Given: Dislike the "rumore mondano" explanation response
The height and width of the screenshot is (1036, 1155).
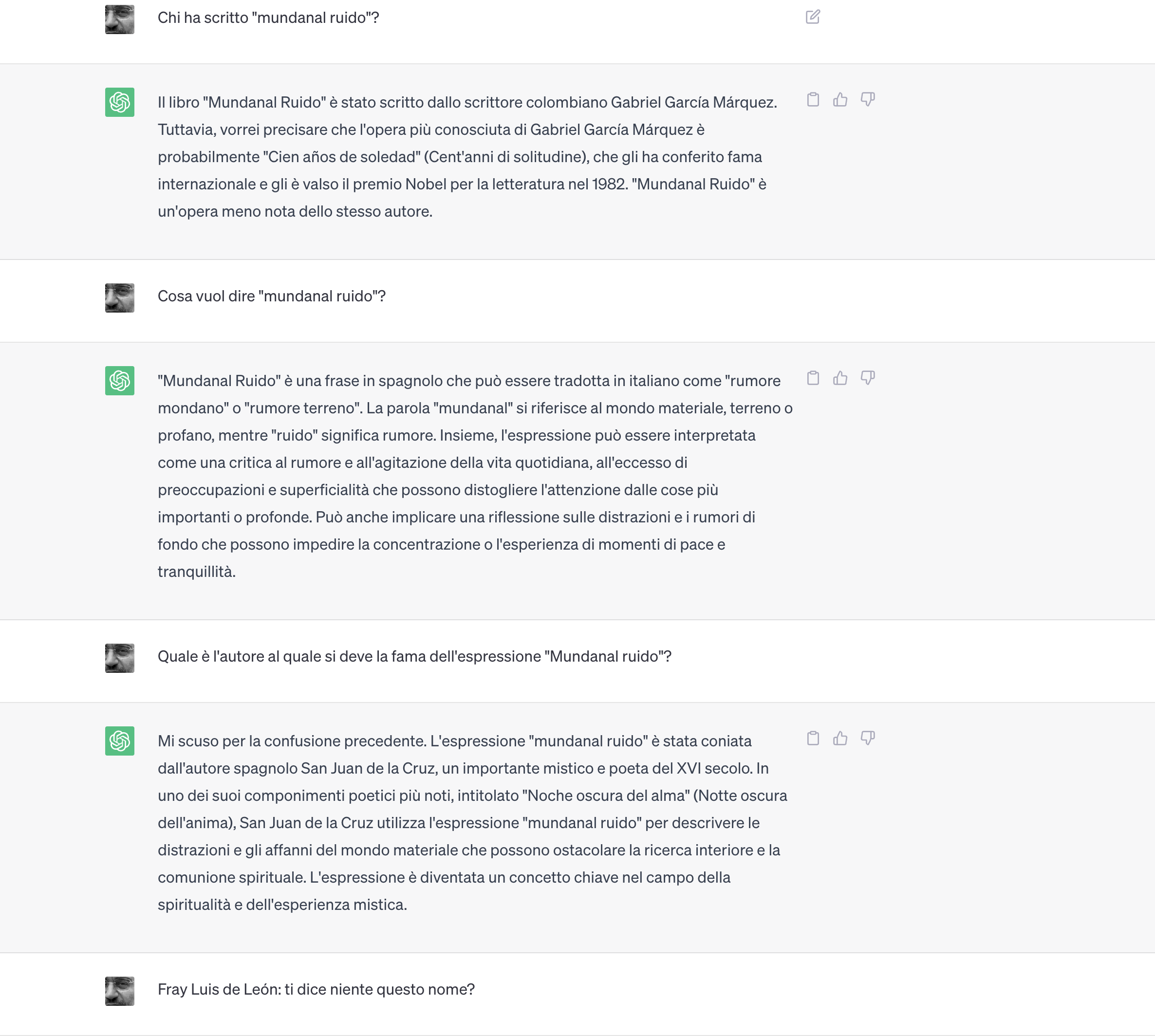Looking at the screenshot, I should (x=868, y=378).
